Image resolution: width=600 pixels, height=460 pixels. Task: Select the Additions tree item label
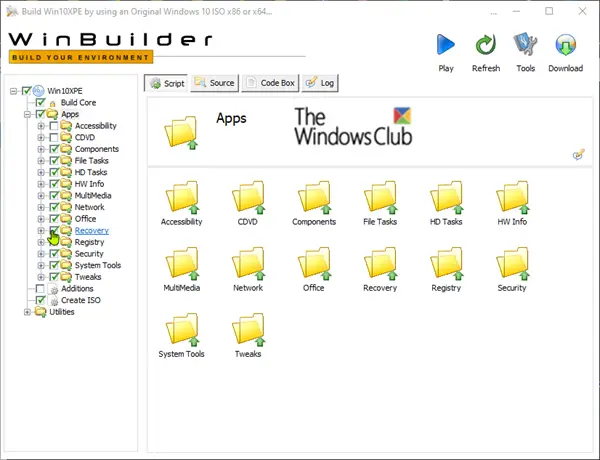coord(77,289)
